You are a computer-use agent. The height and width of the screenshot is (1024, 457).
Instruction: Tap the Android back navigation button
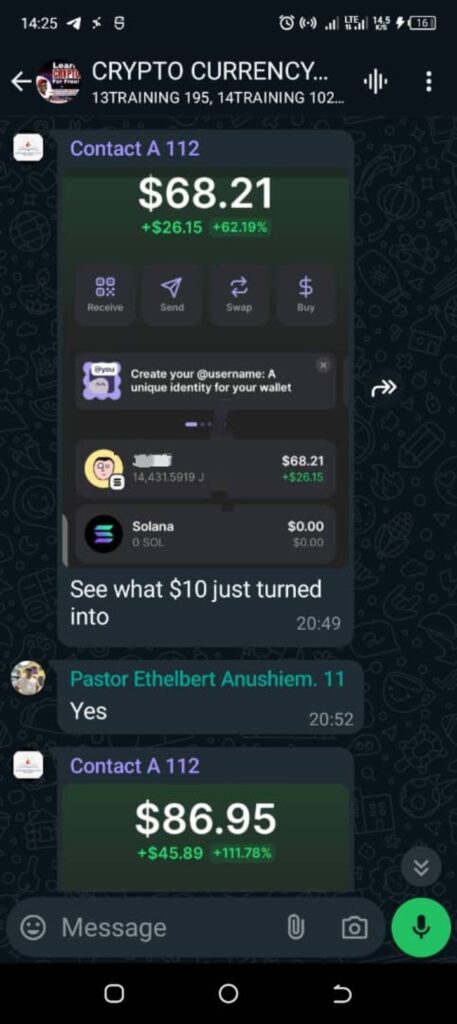[x=342, y=994]
